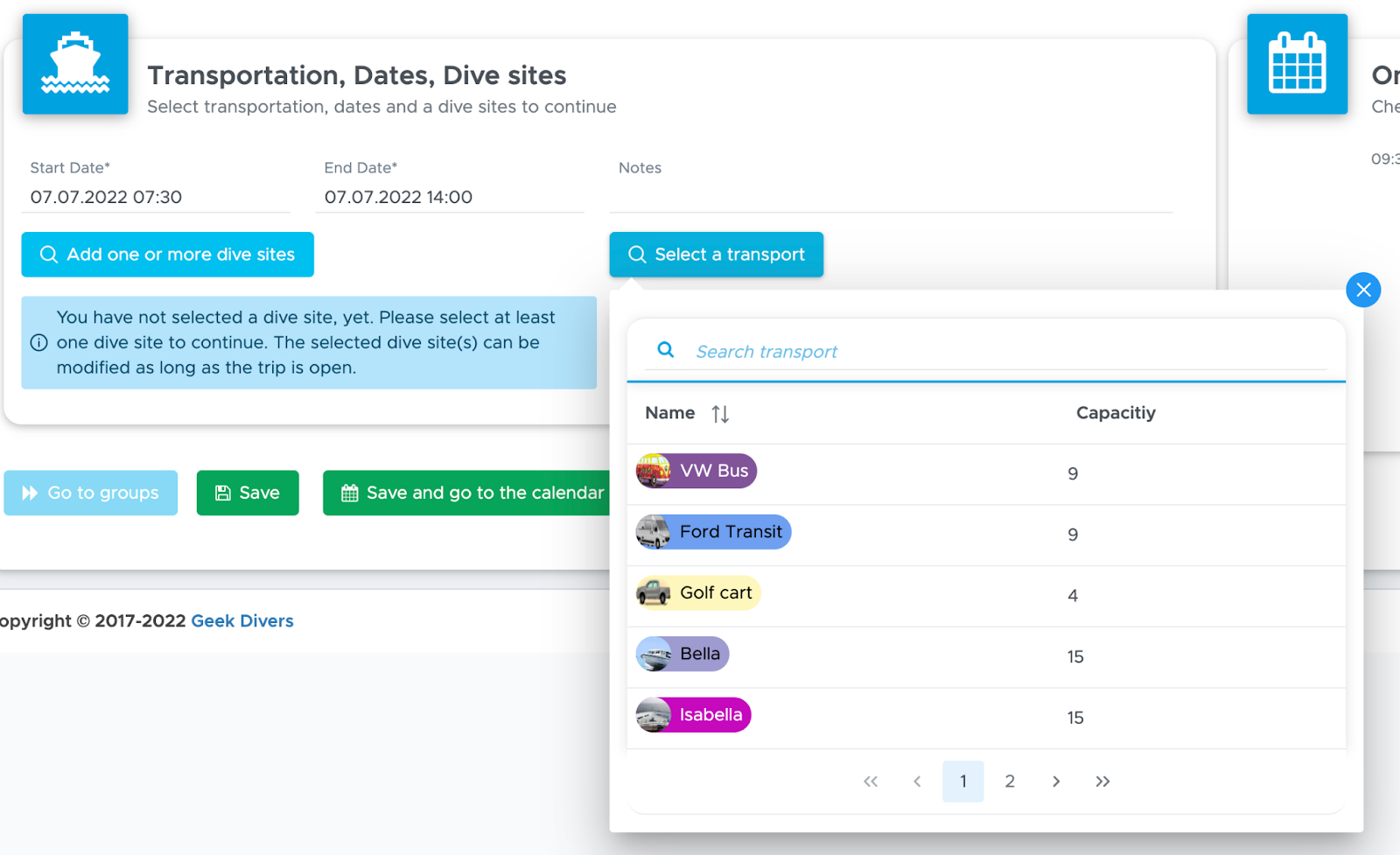1400x855 pixels.
Task: Click the Start Date field
Action: 156,197
